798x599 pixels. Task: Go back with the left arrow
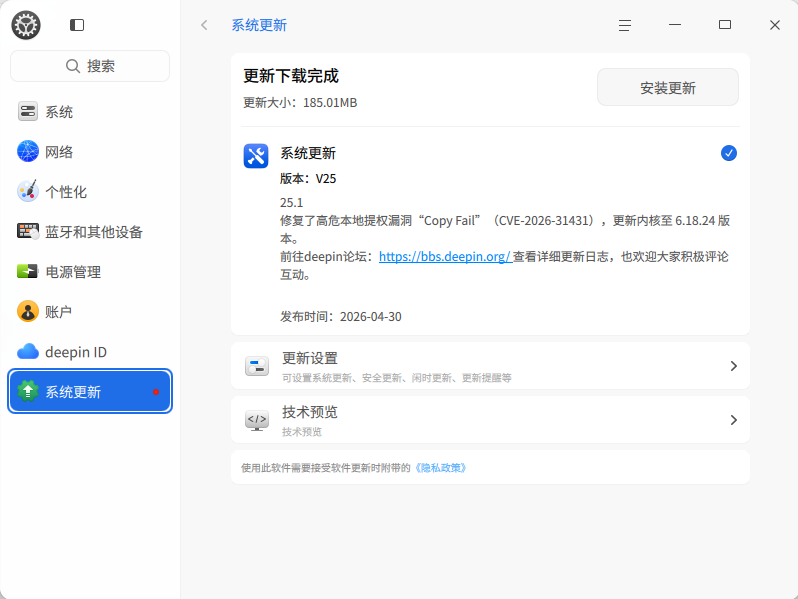click(x=205, y=25)
